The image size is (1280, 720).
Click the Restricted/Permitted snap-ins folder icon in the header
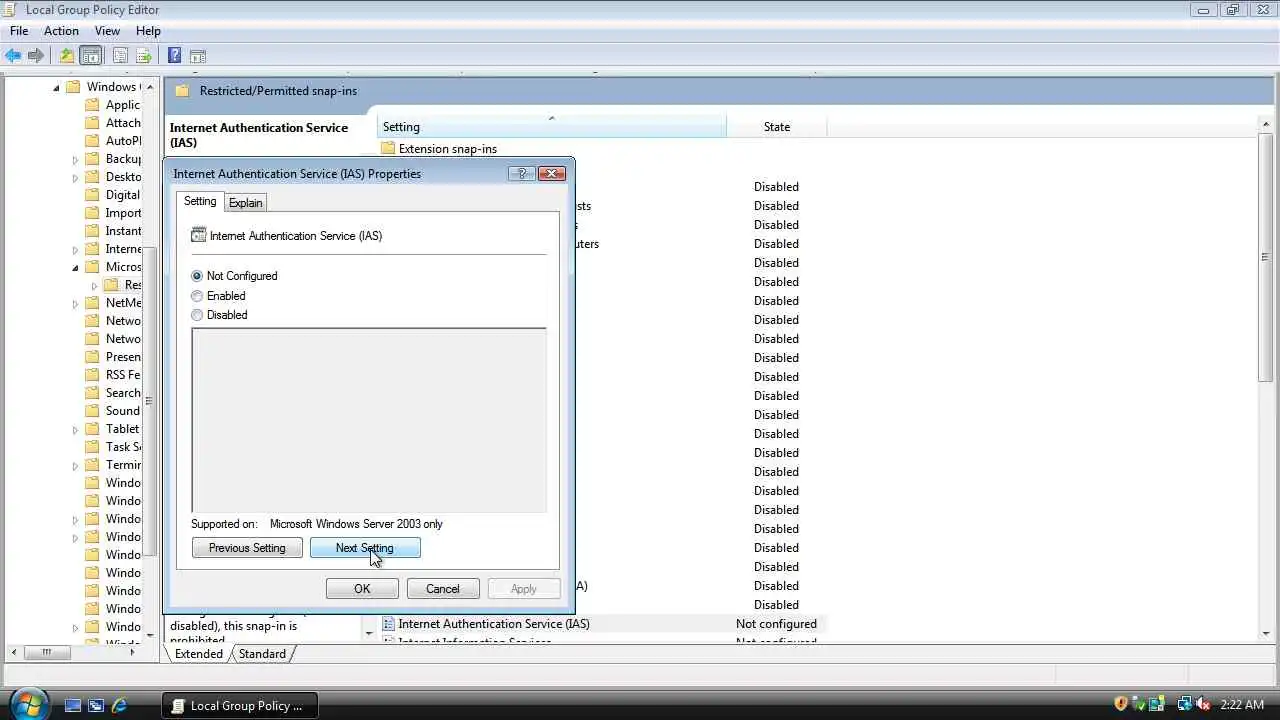click(182, 90)
